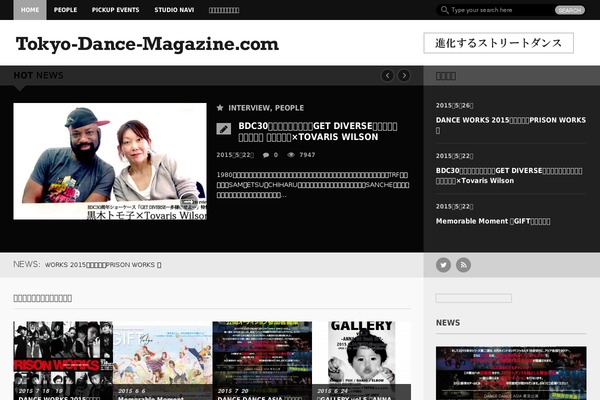Open STUDIO NAVI menu item
The image size is (600, 400).
point(174,10)
